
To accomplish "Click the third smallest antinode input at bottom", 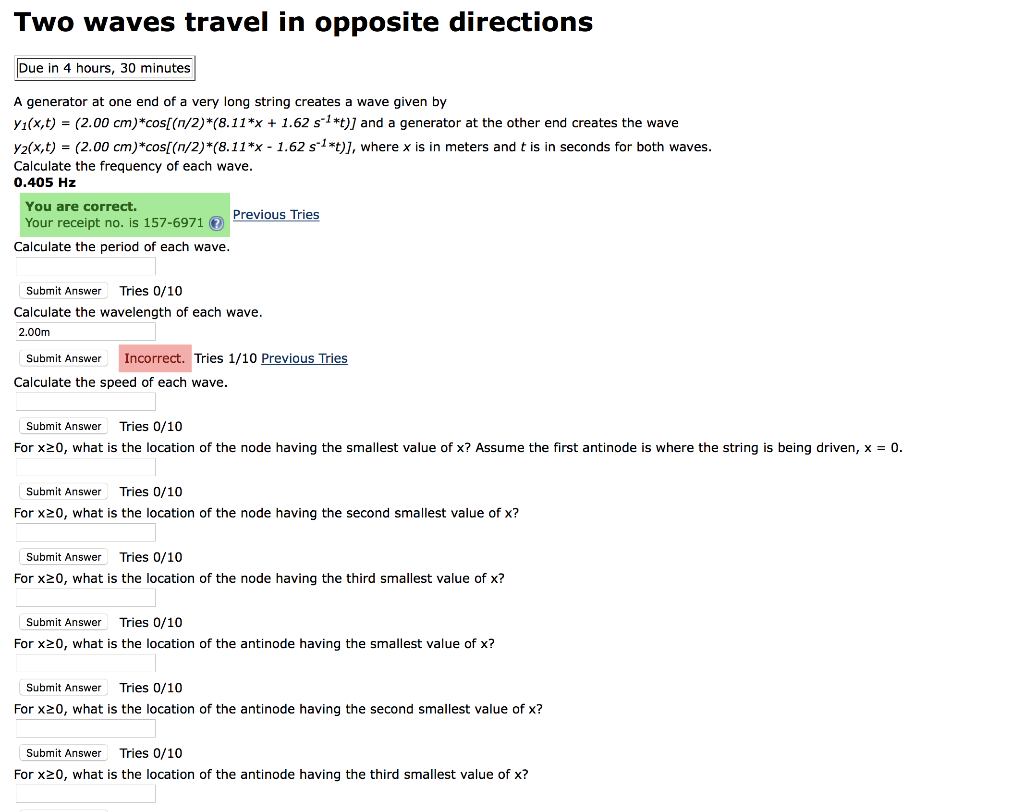I will coord(85,793).
